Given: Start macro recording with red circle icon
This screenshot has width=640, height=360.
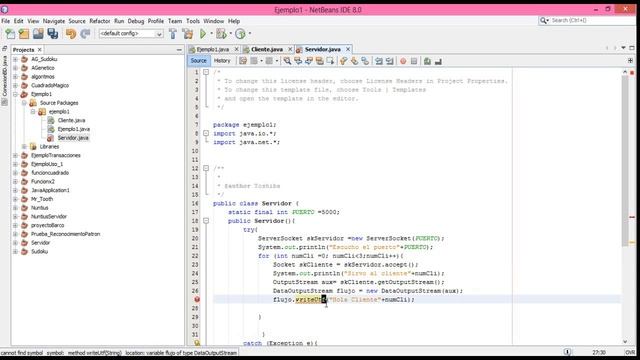Looking at the screenshot, I should point(403,61).
